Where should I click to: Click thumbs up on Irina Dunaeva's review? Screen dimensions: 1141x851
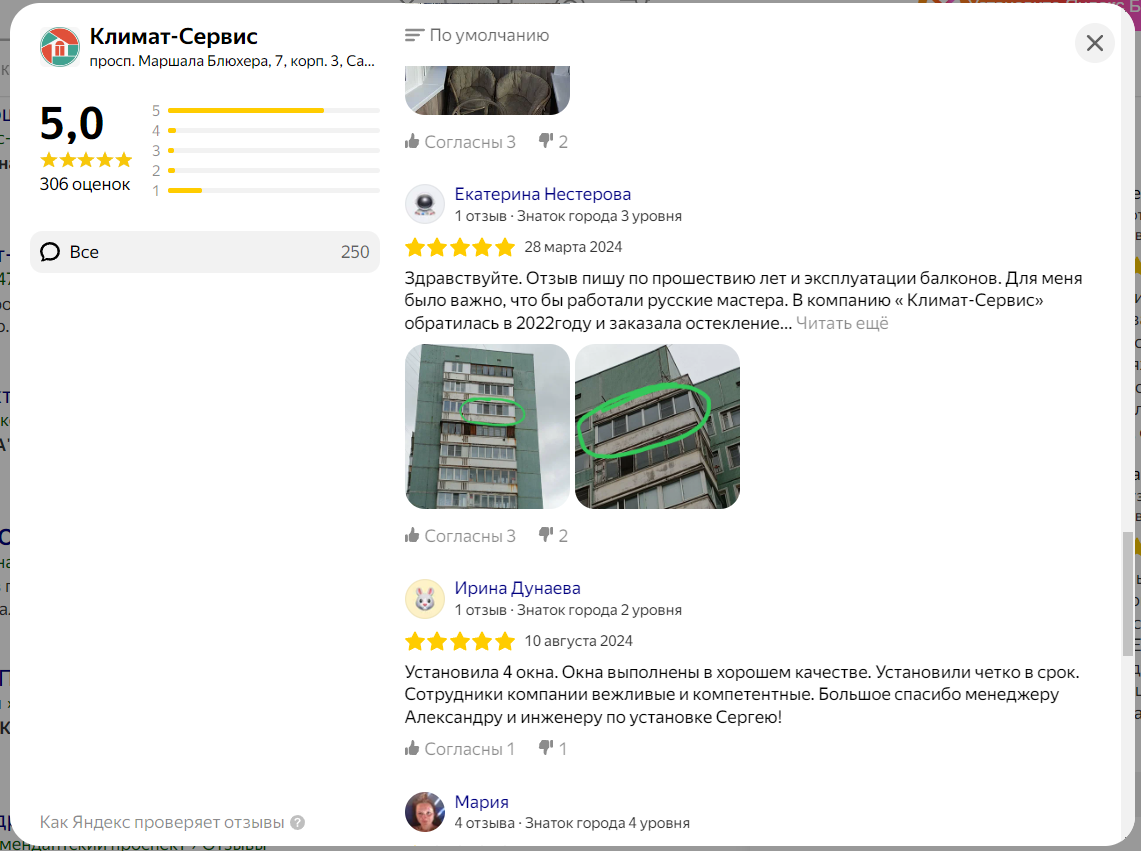459,748
